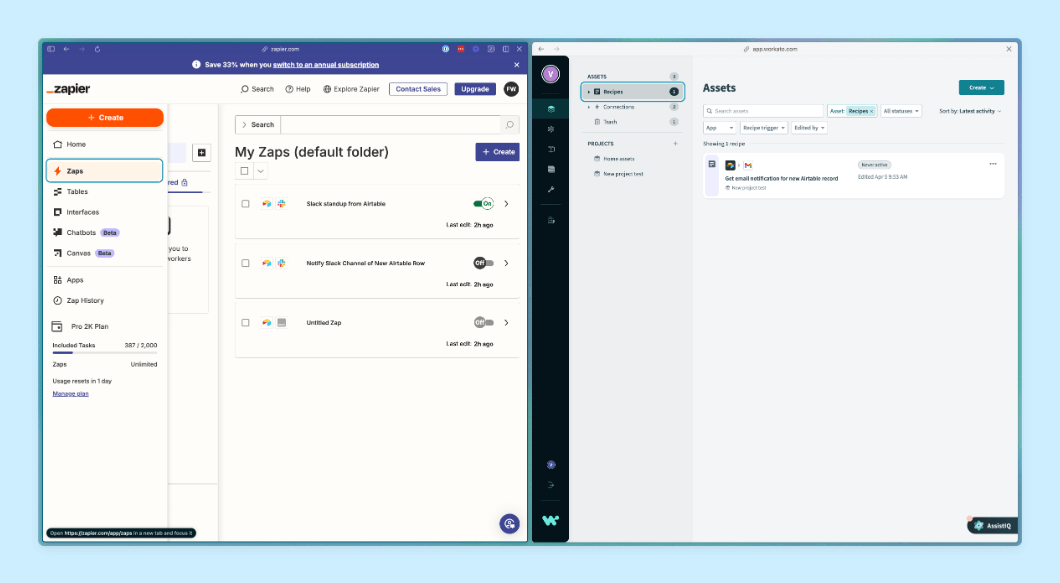Click the new folder plus icon button
1060x583 pixels.
coord(201,152)
